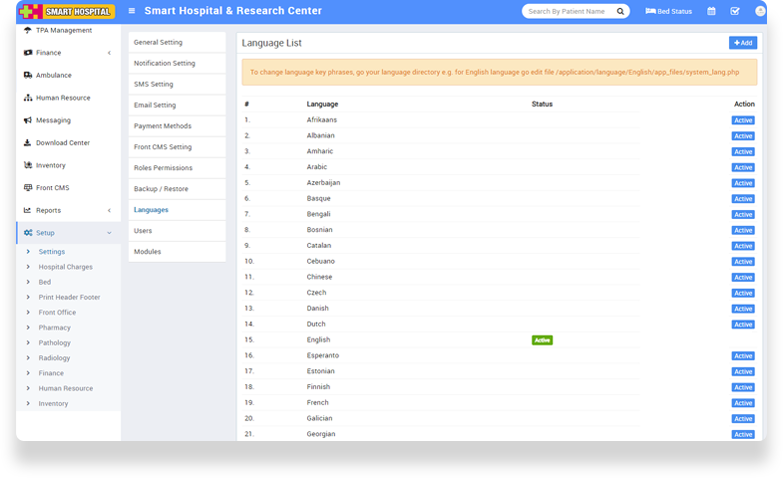The image size is (783, 478).
Task: Activate the Afrikaans language
Action: pyautogui.click(x=742, y=120)
